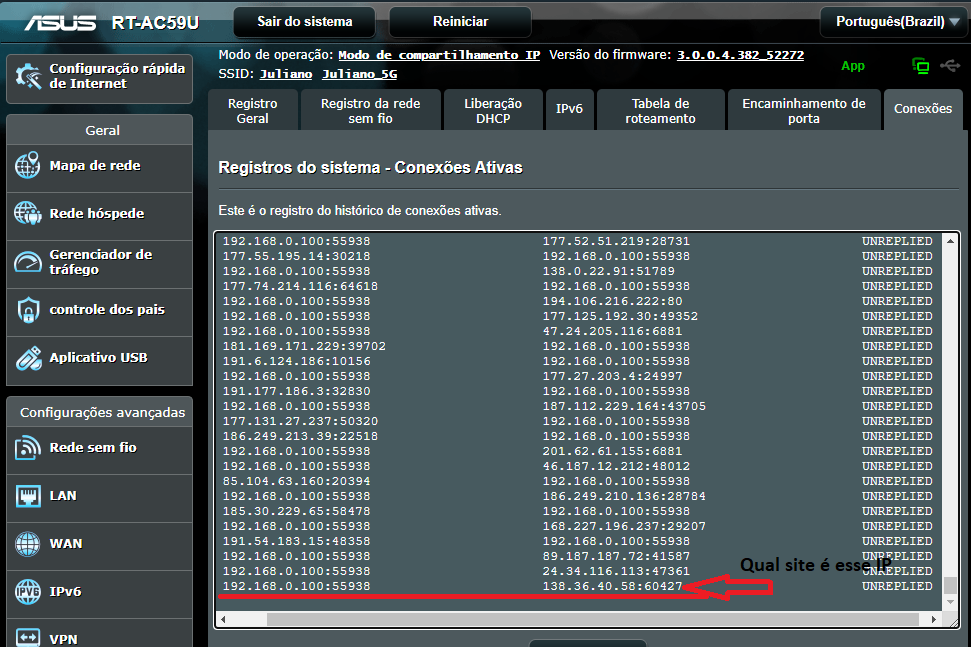Click the log entry 181.169.171.229:39702
971x647 pixels.
[x=304, y=347]
